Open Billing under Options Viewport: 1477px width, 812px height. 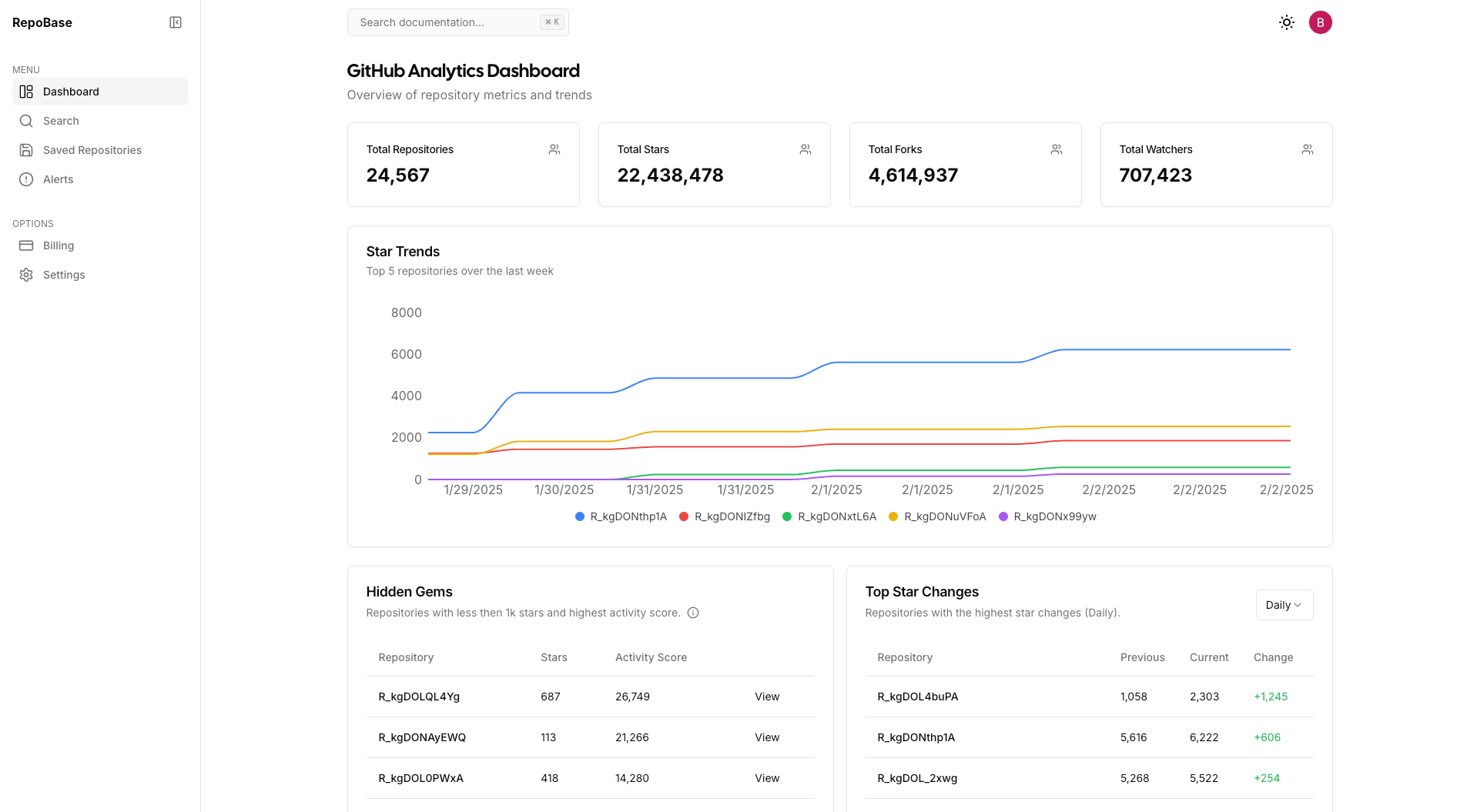(x=59, y=246)
